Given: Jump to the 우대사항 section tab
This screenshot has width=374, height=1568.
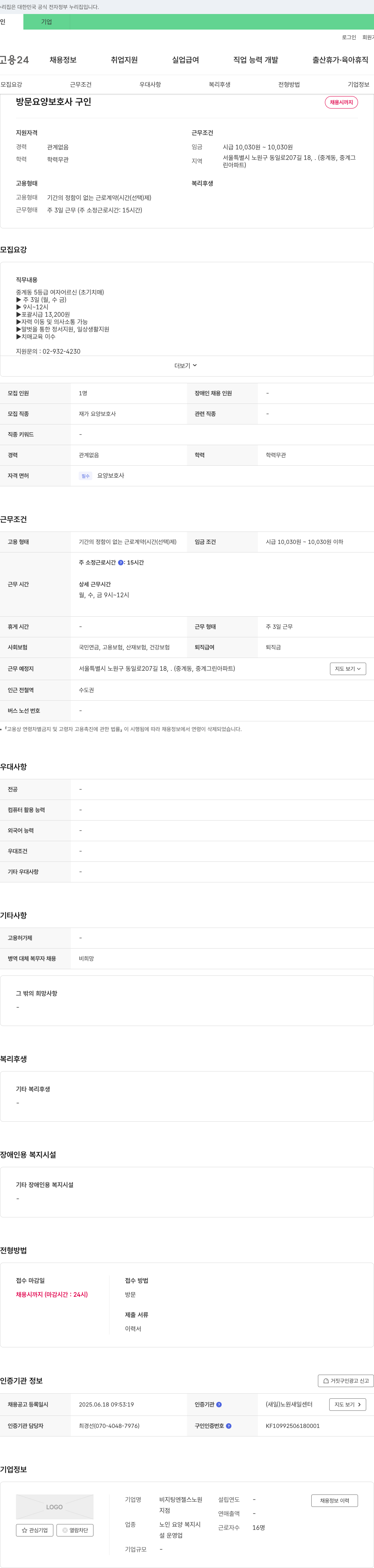Looking at the screenshot, I should coord(150,84).
